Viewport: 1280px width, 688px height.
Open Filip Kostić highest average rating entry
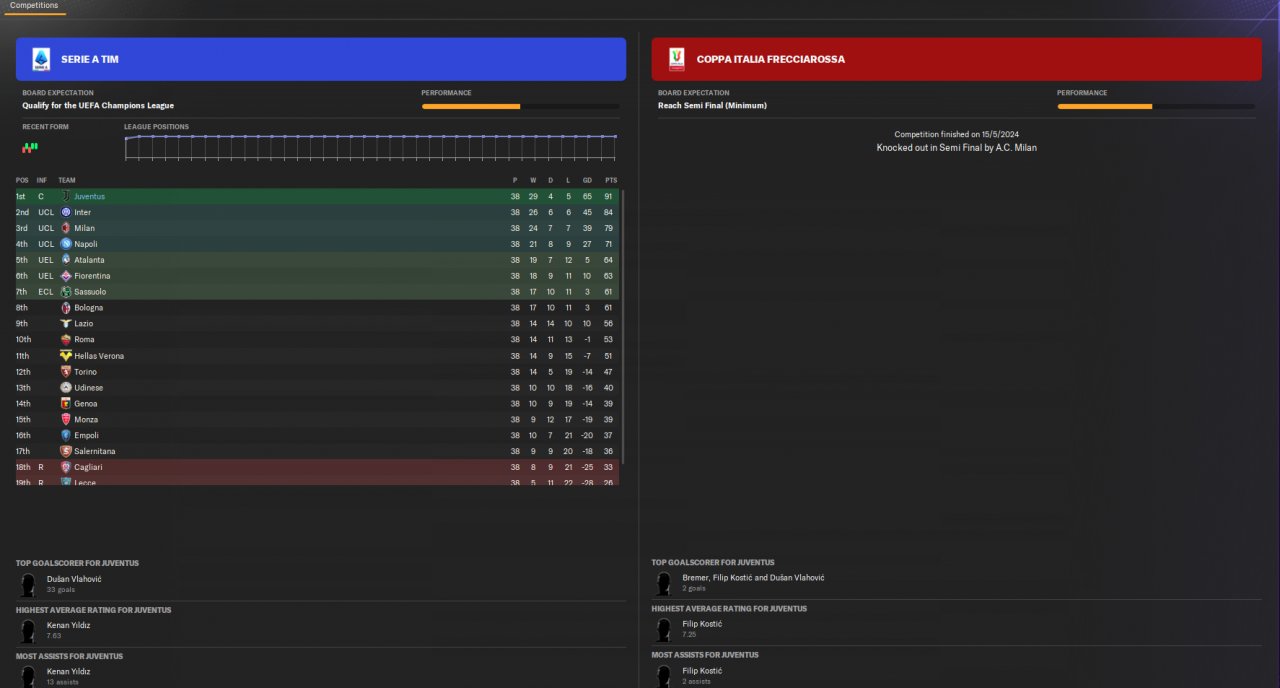click(x=702, y=624)
